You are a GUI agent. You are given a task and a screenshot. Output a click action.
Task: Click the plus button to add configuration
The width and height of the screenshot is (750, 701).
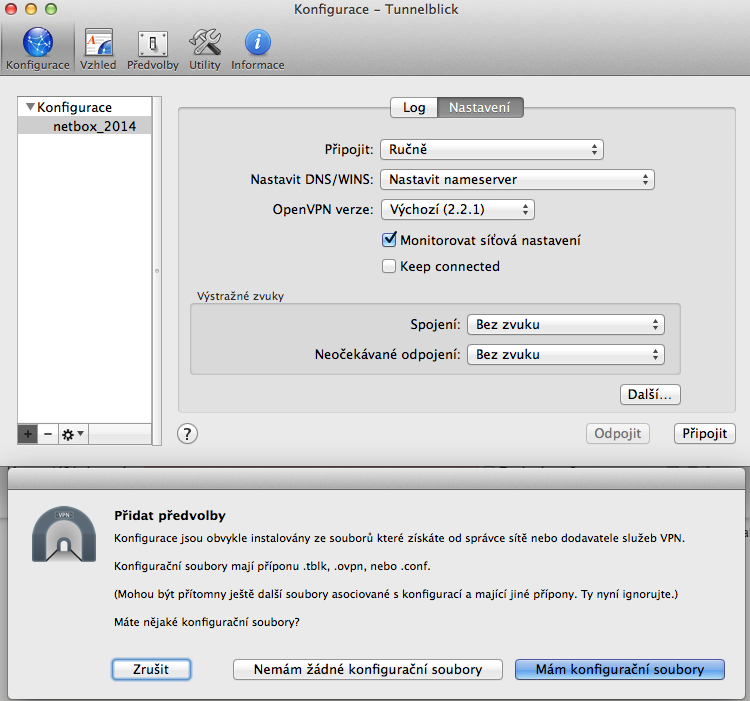[27, 434]
